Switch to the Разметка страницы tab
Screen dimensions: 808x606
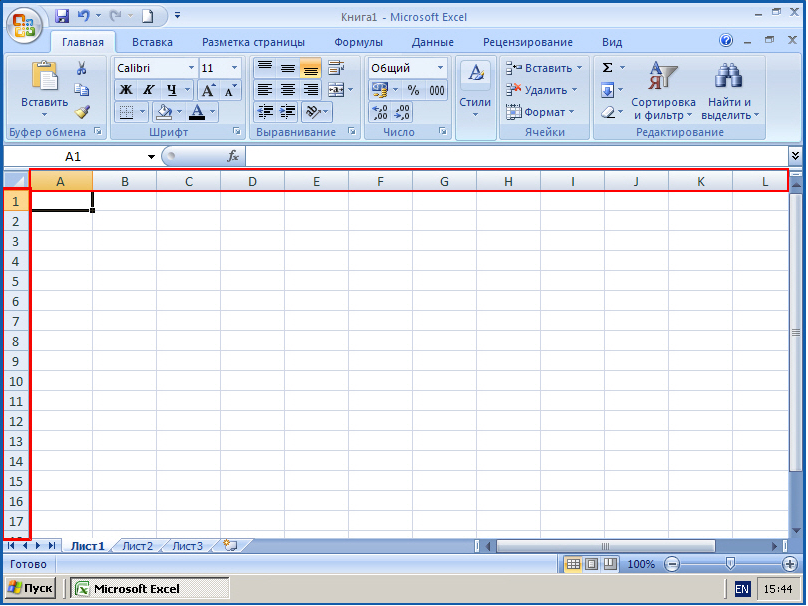click(x=253, y=42)
